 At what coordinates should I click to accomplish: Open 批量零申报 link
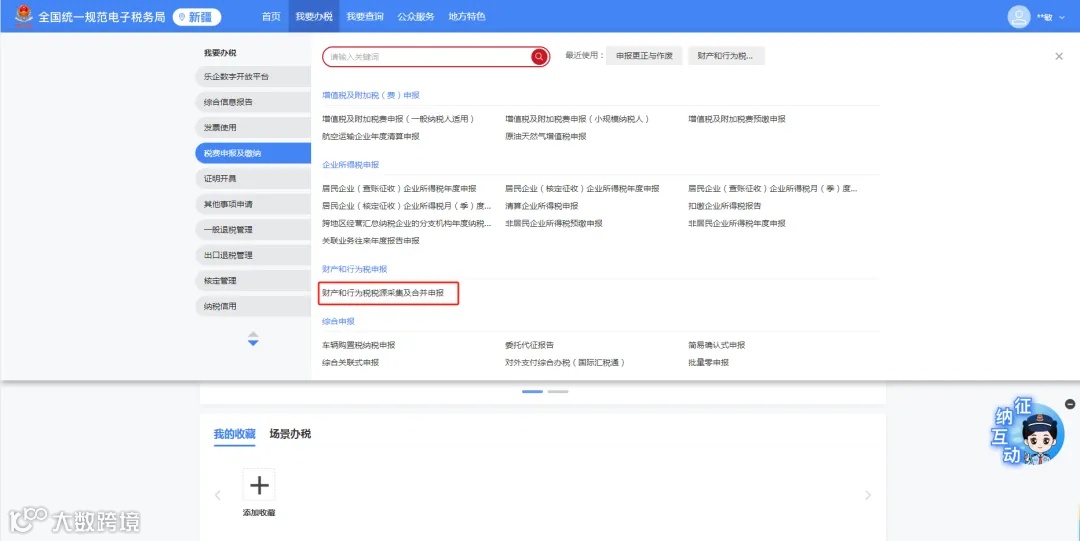(x=708, y=363)
